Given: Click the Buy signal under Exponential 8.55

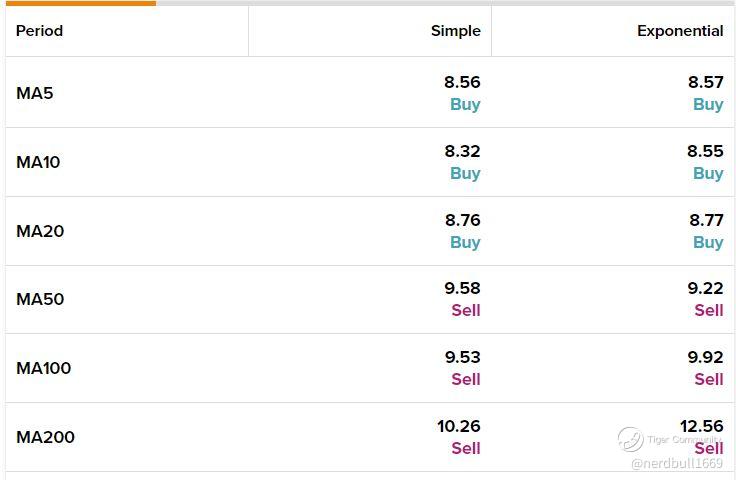Looking at the screenshot, I should click(x=708, y=173).
